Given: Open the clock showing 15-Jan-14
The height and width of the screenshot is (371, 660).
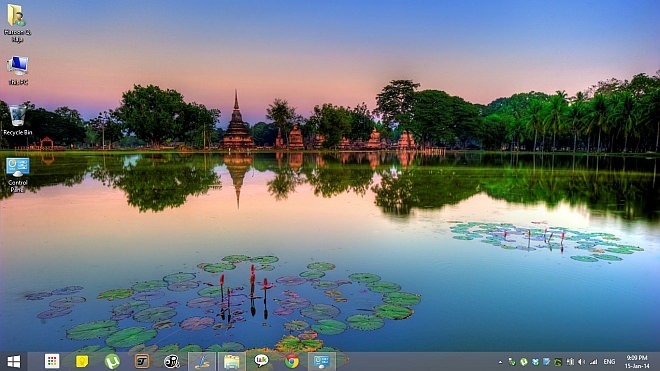Looking at the screenshot, I should coord(636,362).
